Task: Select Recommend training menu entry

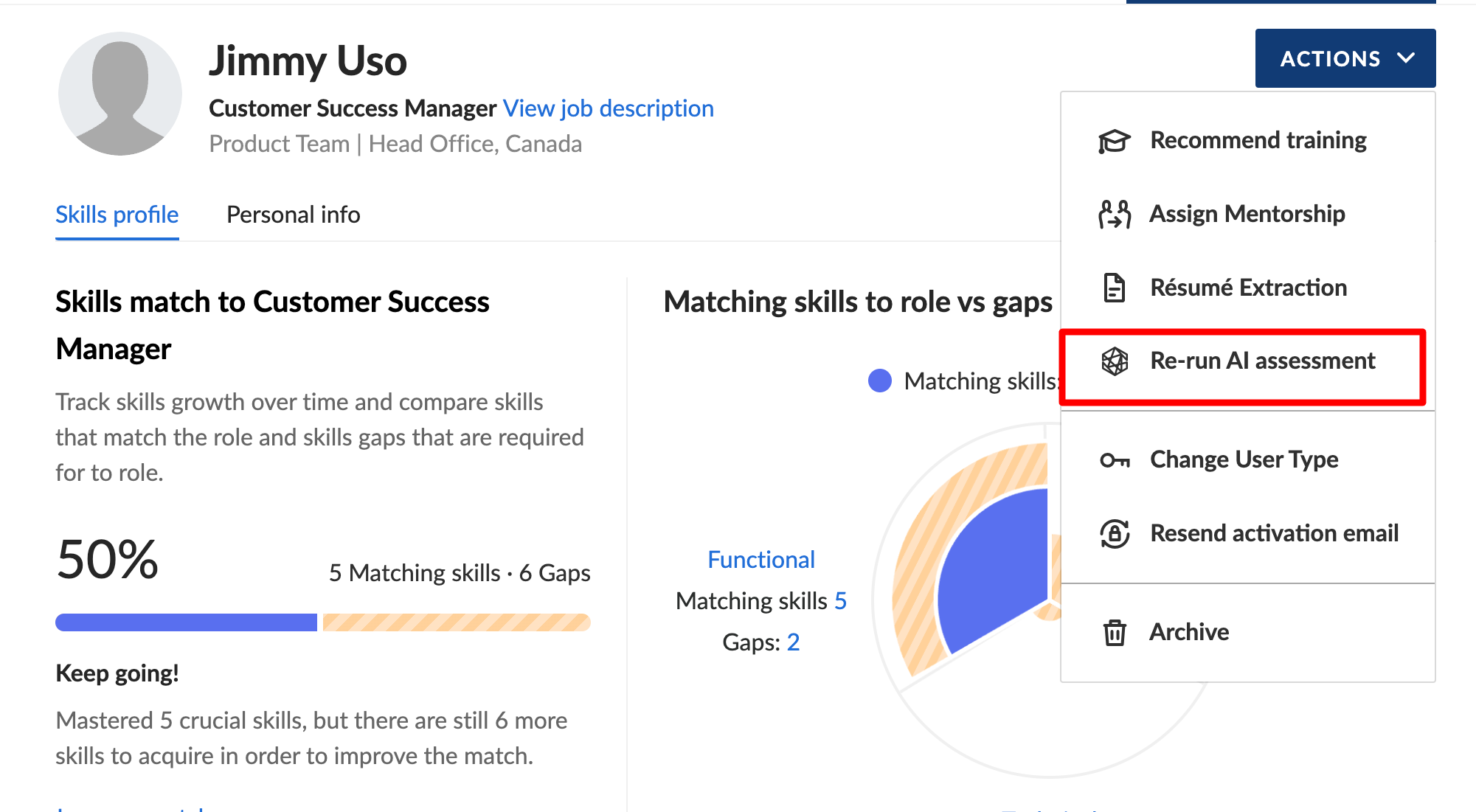Action: point(1247,140)
